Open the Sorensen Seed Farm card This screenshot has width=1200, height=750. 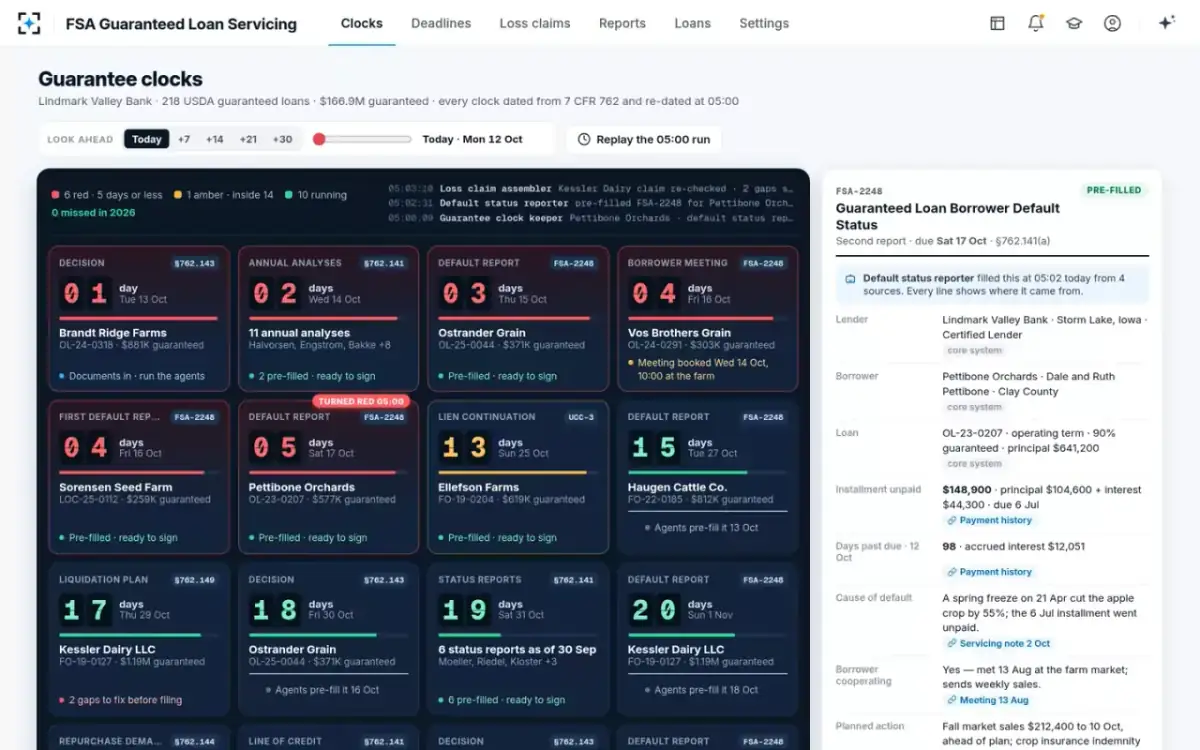point(138,477)
